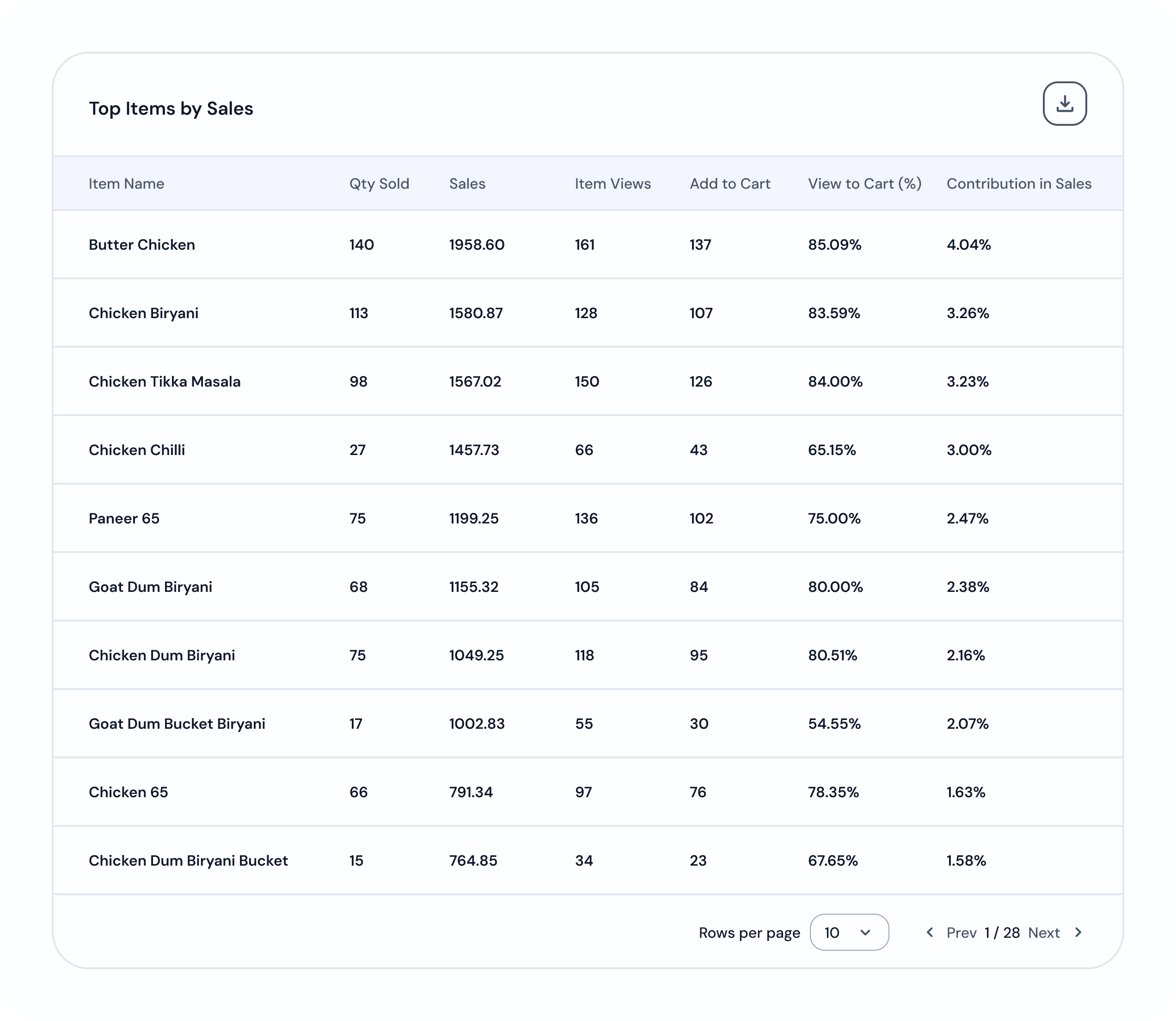The width and height of the screenshot is (1176, 1021).
Task: Click the Next pagination link
Action: 1043,933
